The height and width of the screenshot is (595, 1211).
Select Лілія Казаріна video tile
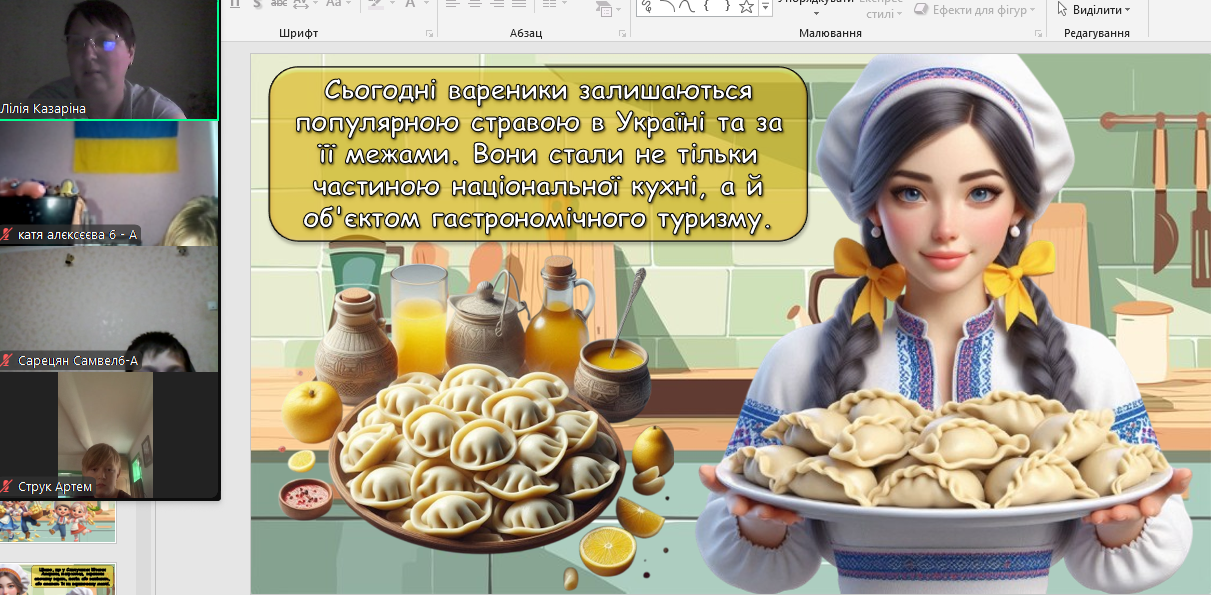point(109,60)
